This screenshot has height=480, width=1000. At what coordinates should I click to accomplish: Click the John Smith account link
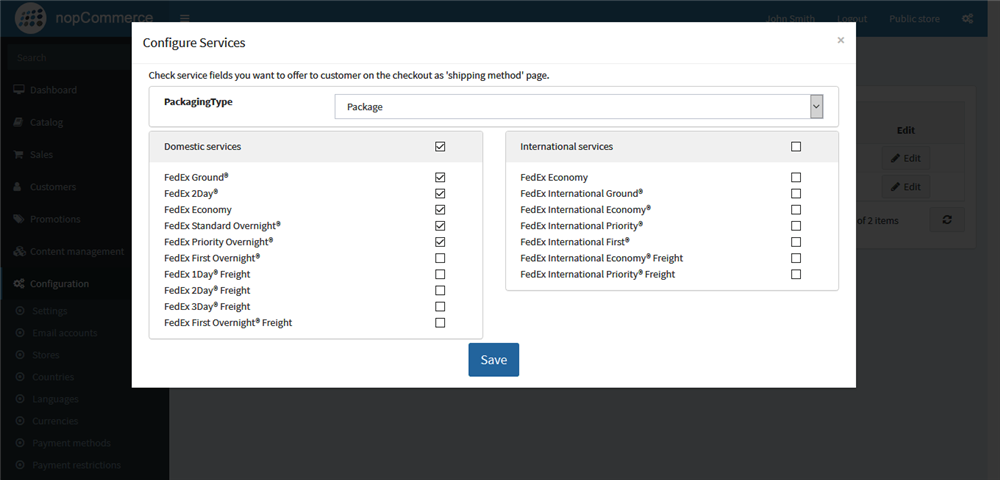point(791,18)
